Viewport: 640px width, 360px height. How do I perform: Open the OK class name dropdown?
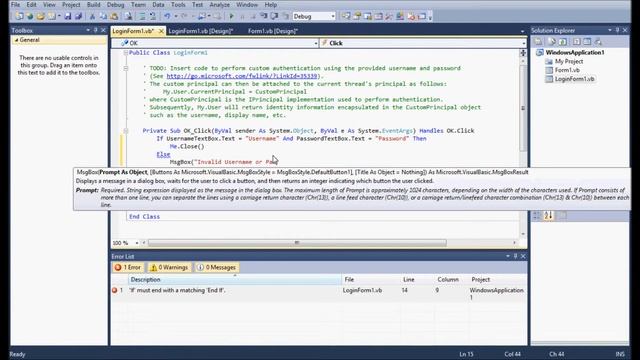316,43
